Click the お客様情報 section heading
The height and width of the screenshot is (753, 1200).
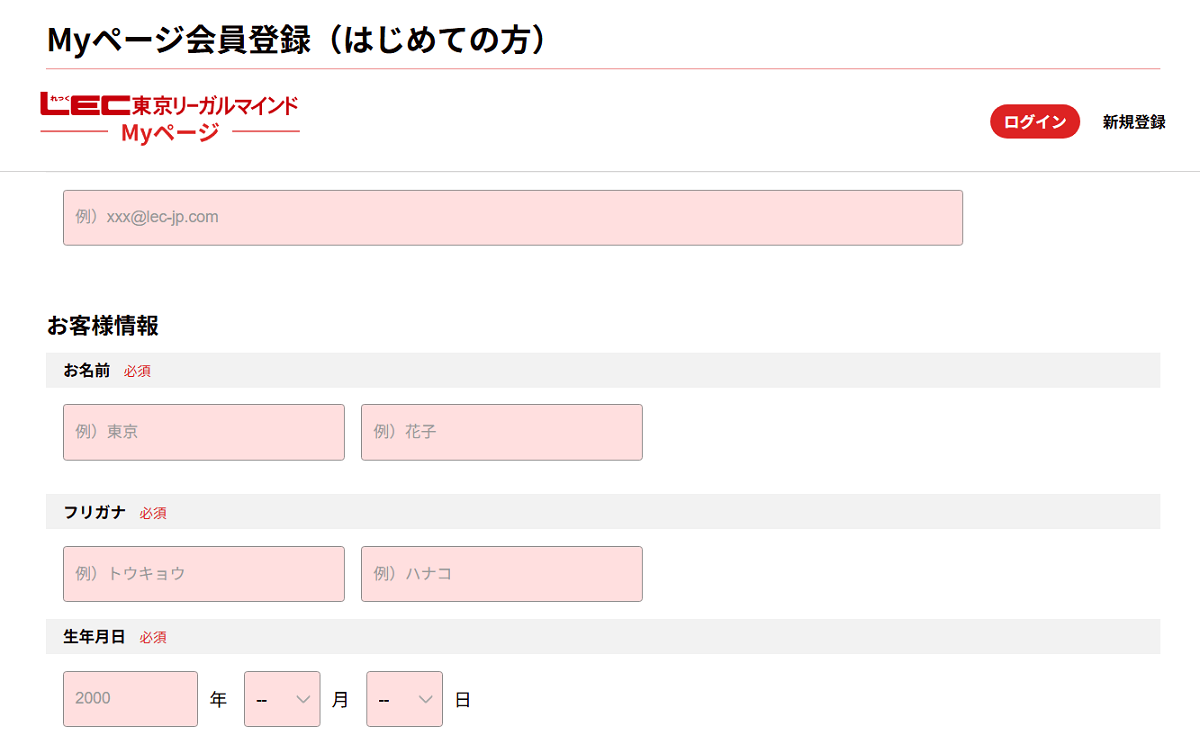point(102,326)
